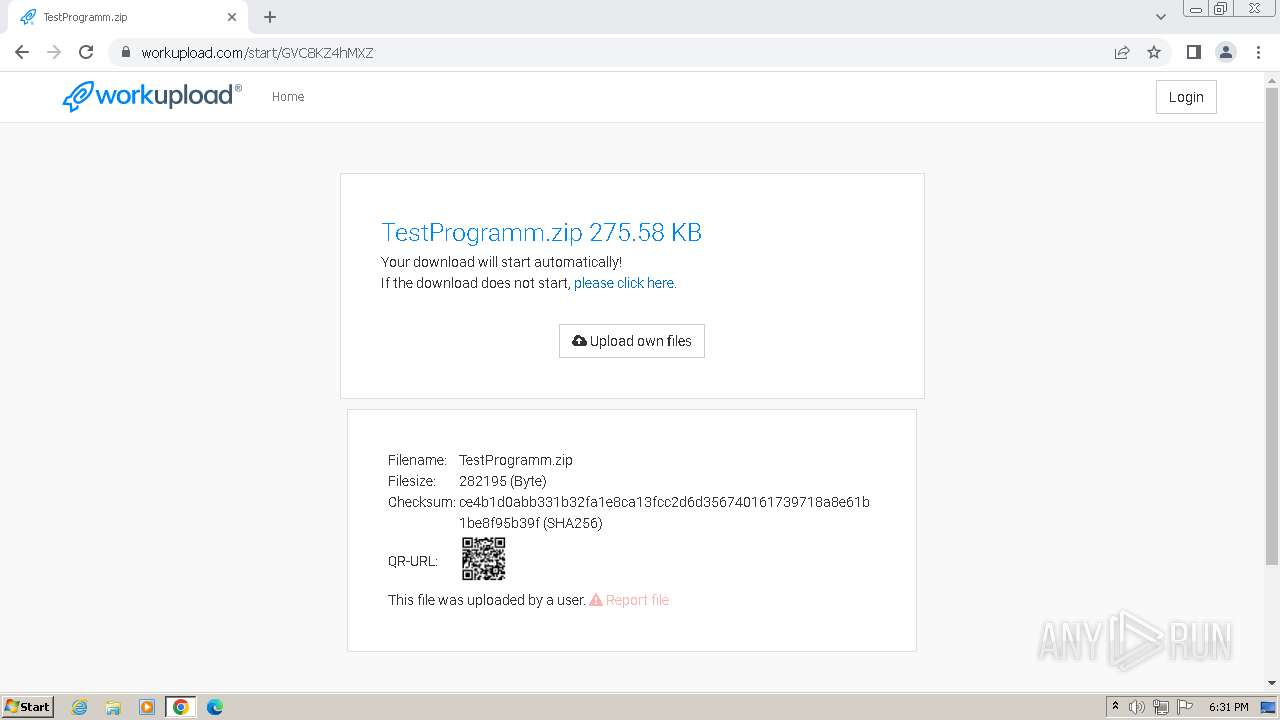Screen dimensions: 1280x720
Task: Open media player taskbar icon
Action: point(147,707)
